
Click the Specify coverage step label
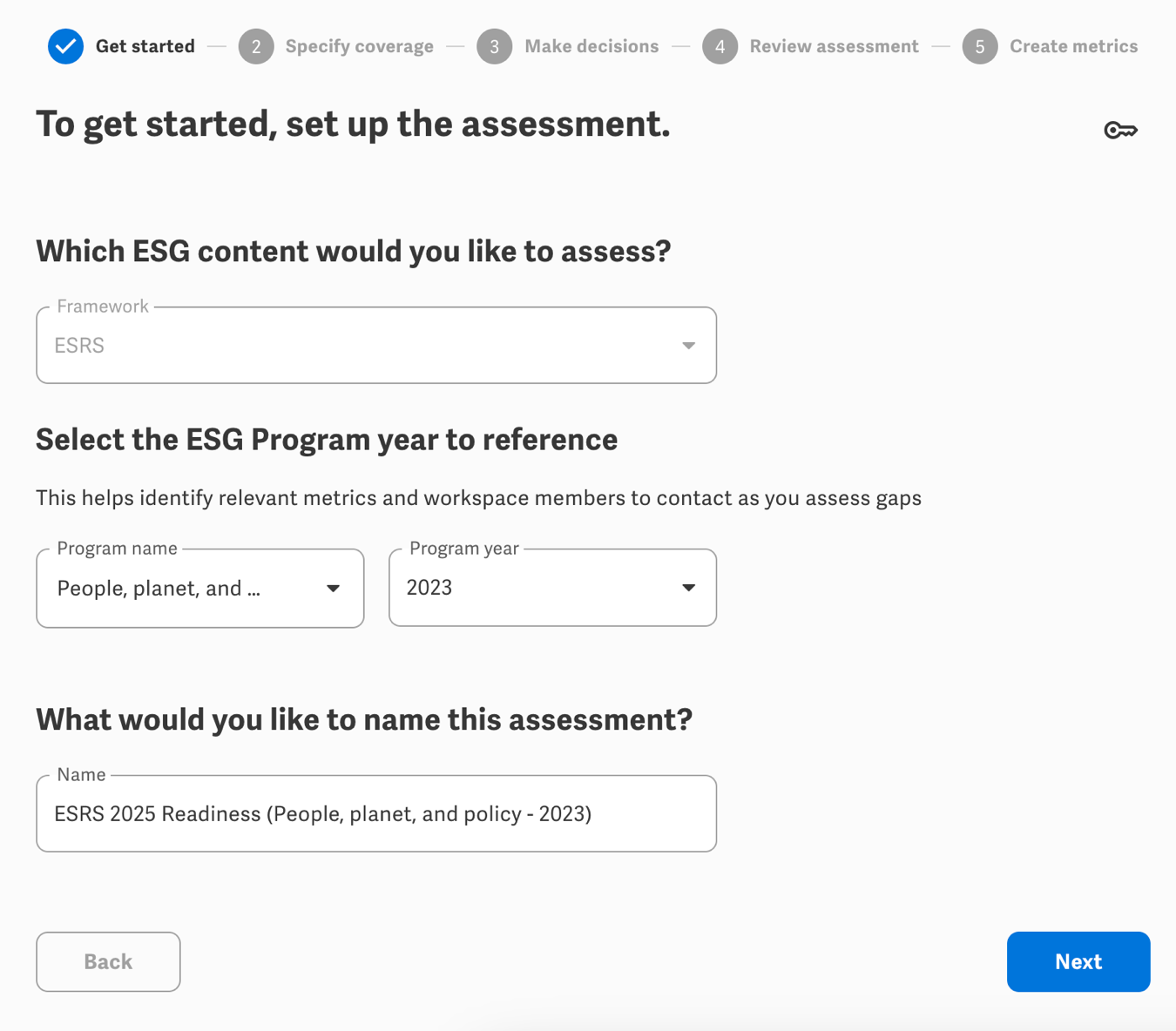[x=359, y=46]
